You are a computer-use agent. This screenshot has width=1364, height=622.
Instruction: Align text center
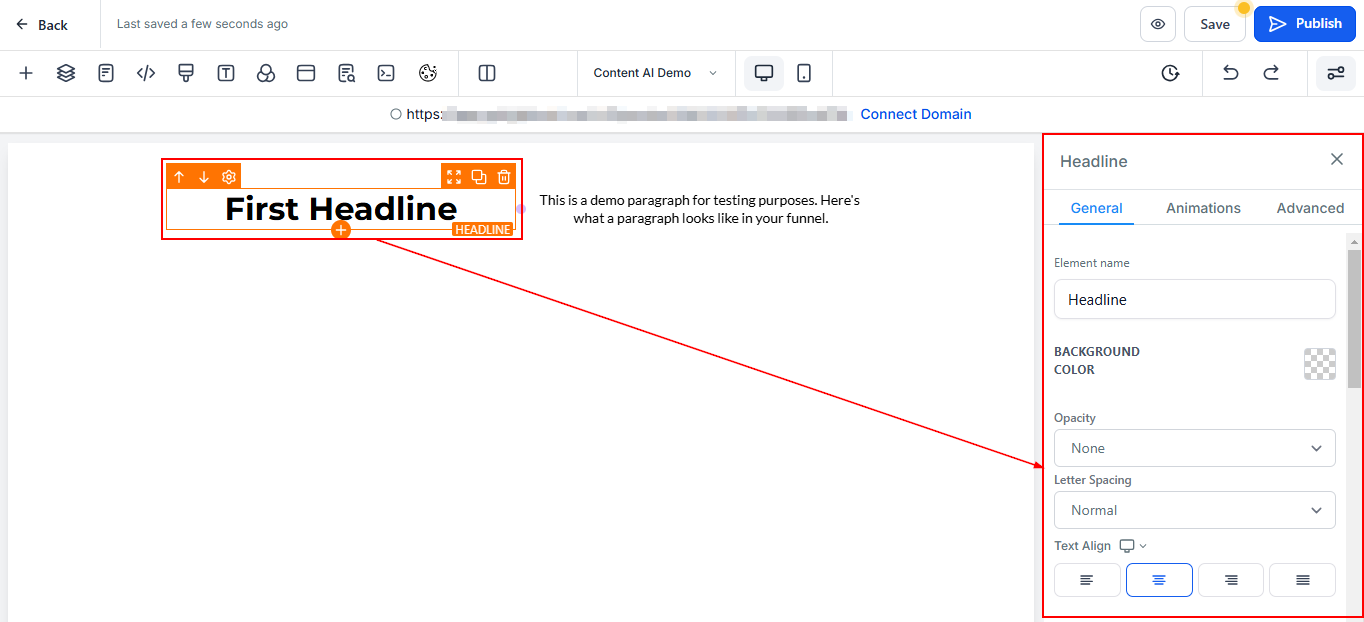[1159, 580]
